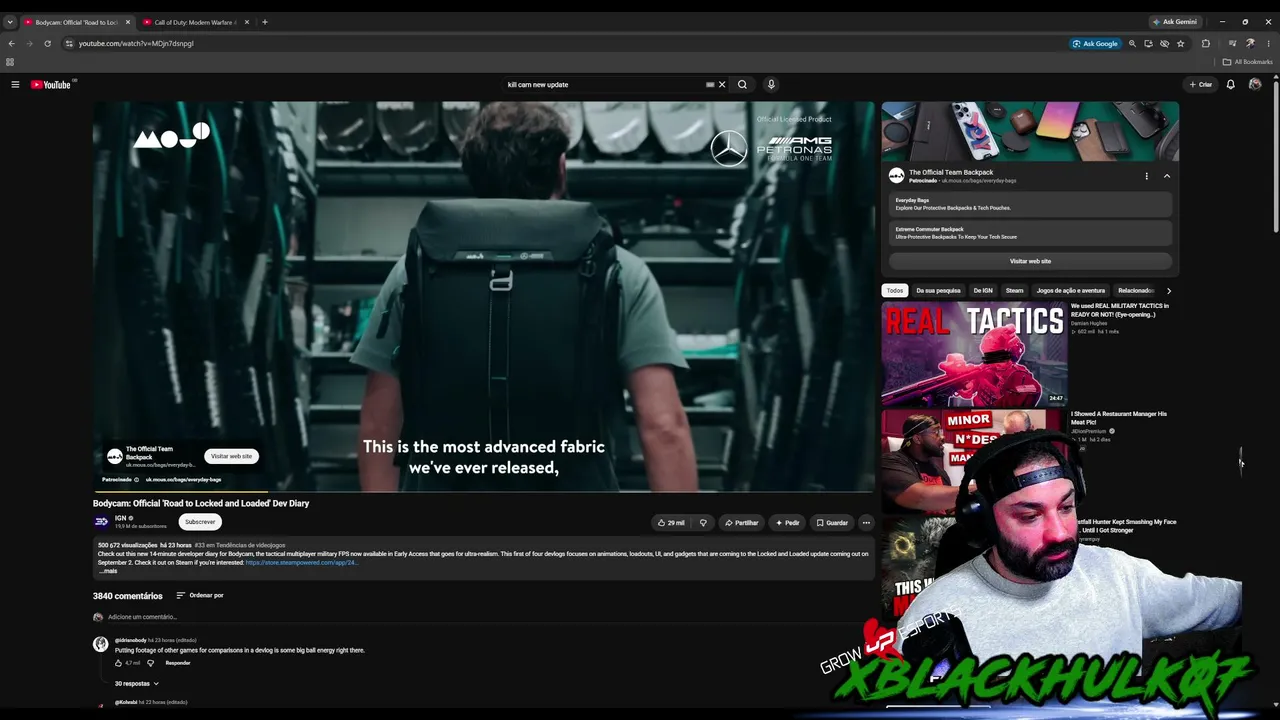Reload the page with the refresh icon
The image size is (1280, 720).
(47, 43)
